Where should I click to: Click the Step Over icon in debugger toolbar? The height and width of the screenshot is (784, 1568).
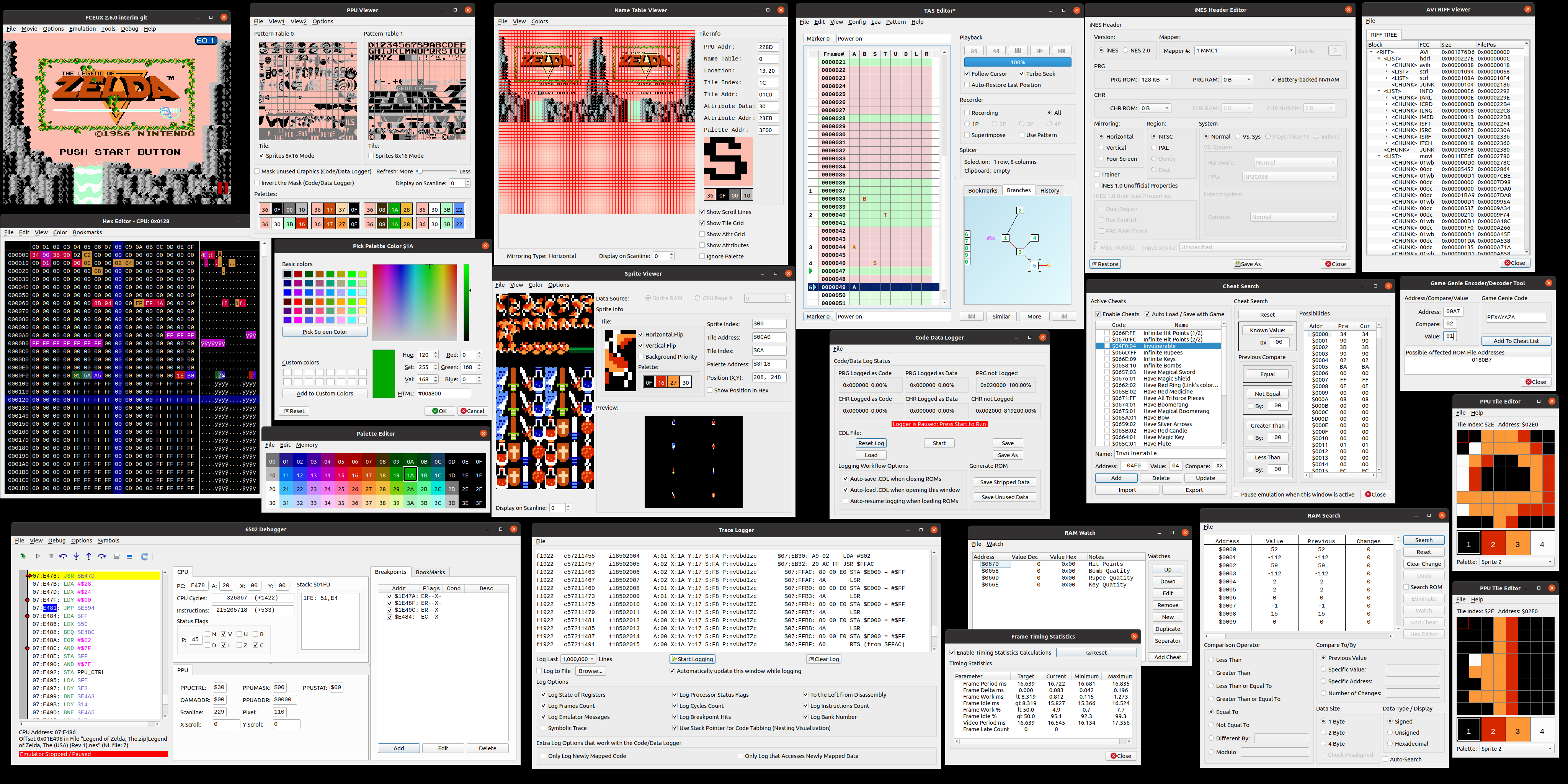(x=102, y=556)
